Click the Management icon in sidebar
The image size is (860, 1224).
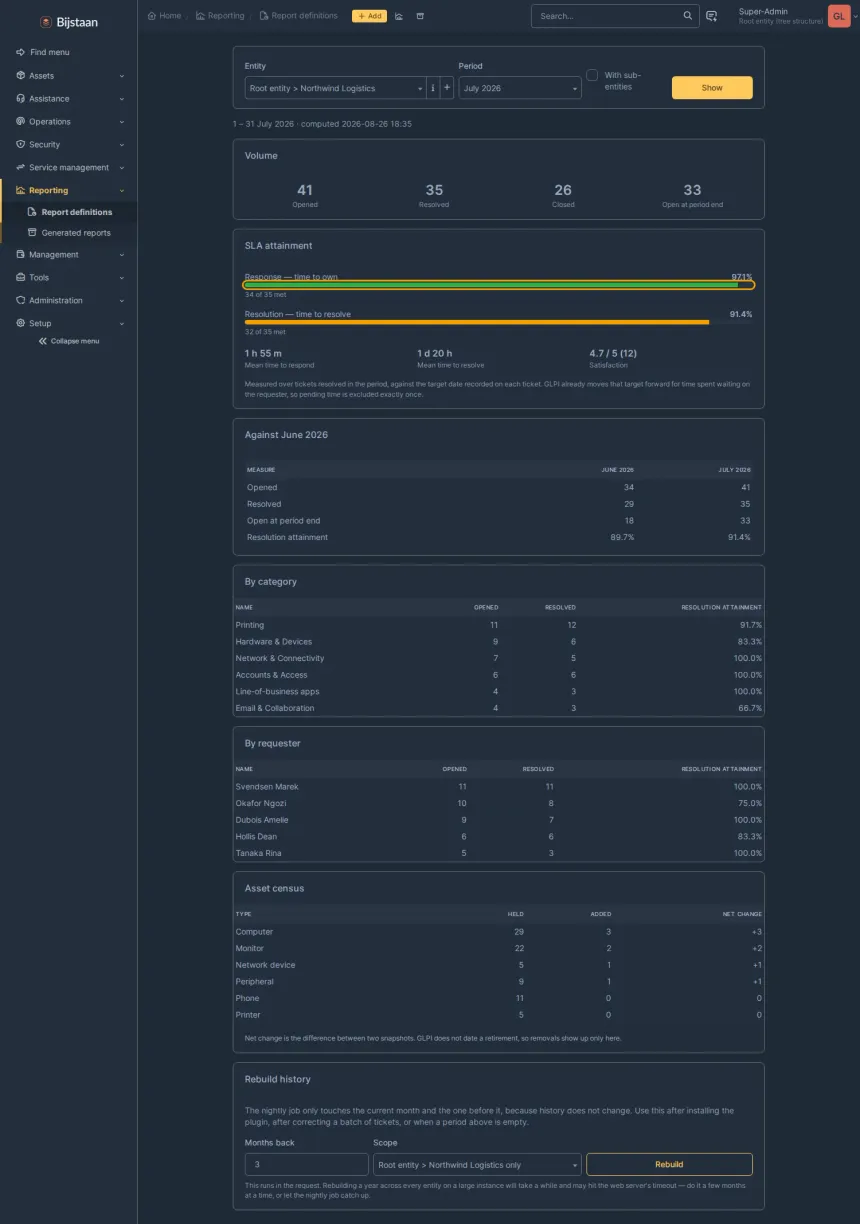click(20, 254)
